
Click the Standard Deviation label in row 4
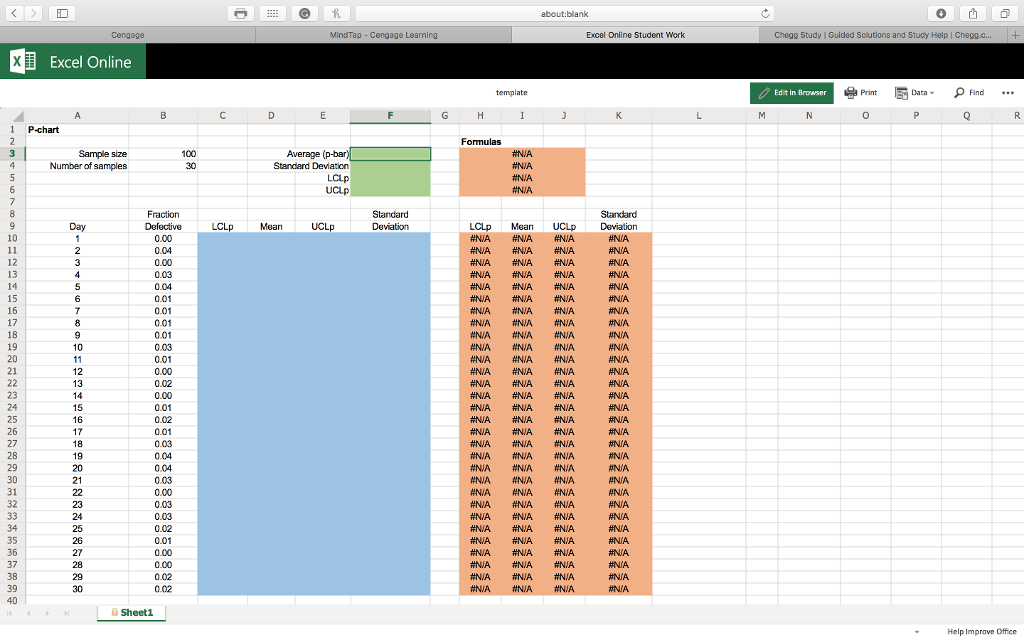click(x=311, y=166)
